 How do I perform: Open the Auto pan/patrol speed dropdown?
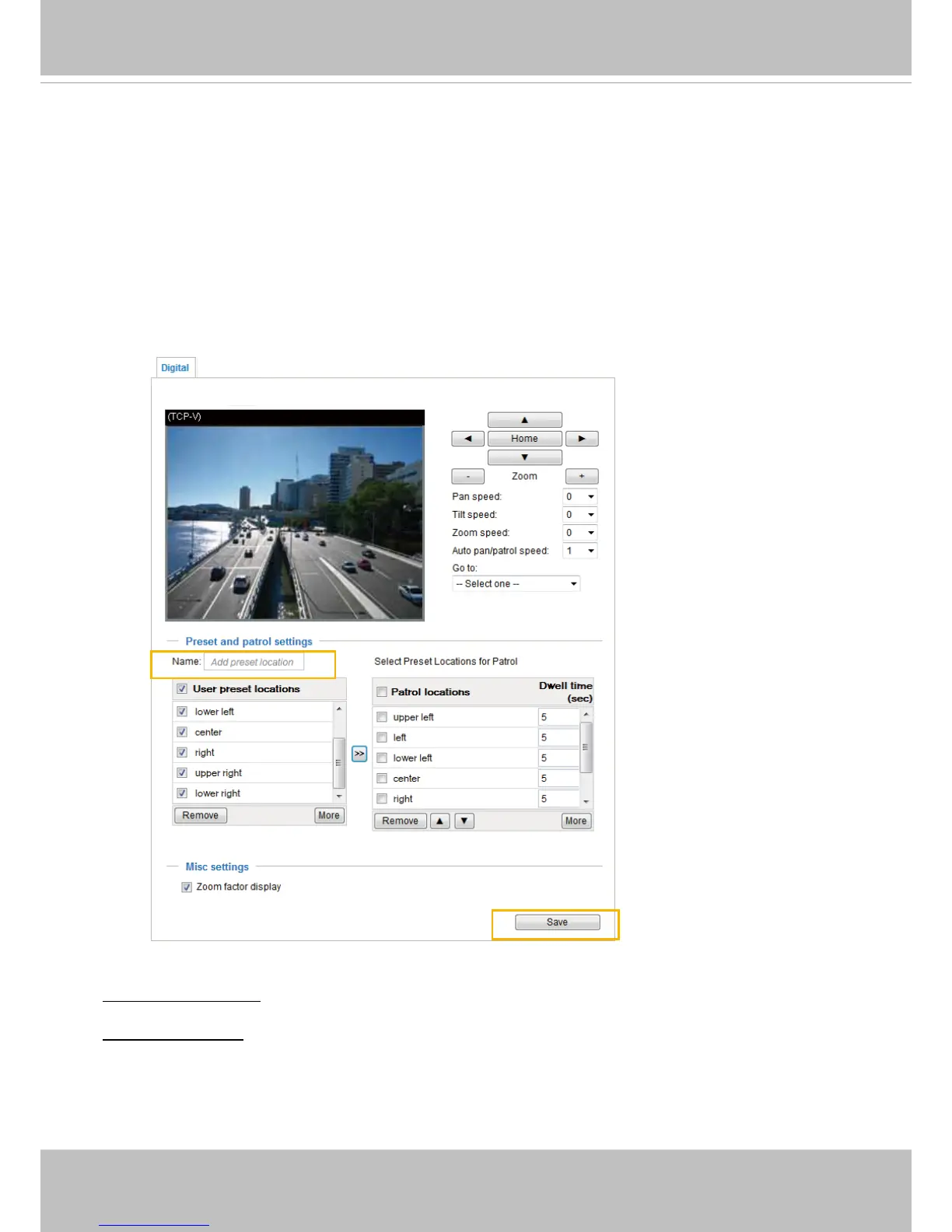580,551
